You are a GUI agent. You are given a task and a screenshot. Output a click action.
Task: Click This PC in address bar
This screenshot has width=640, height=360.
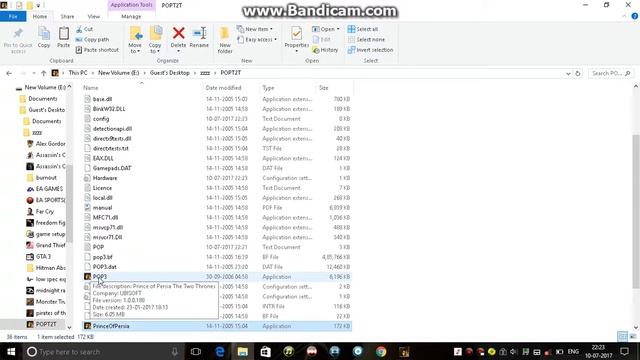point(78,73)
